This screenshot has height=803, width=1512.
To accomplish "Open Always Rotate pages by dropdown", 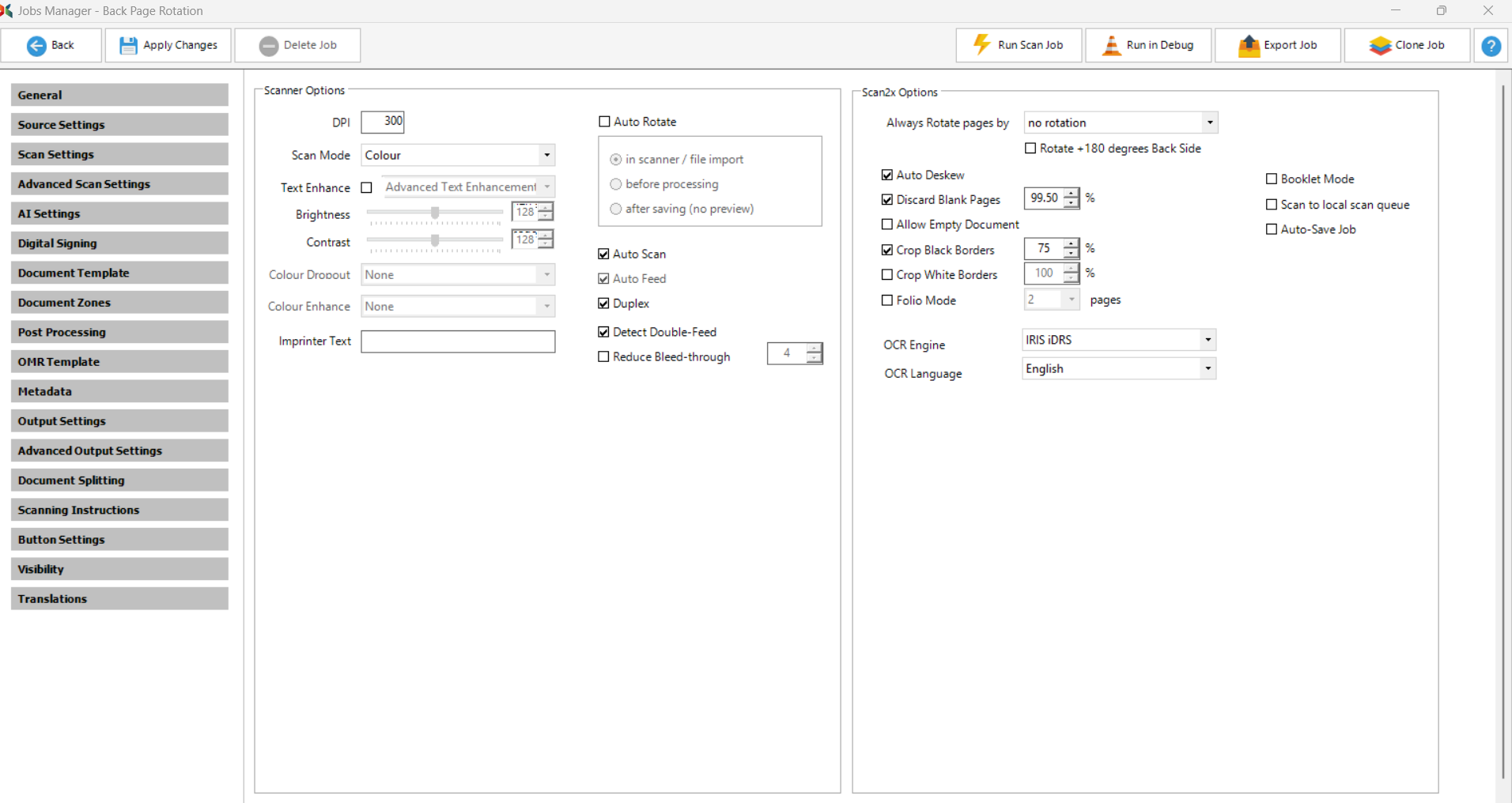I will click(1209, 123).
